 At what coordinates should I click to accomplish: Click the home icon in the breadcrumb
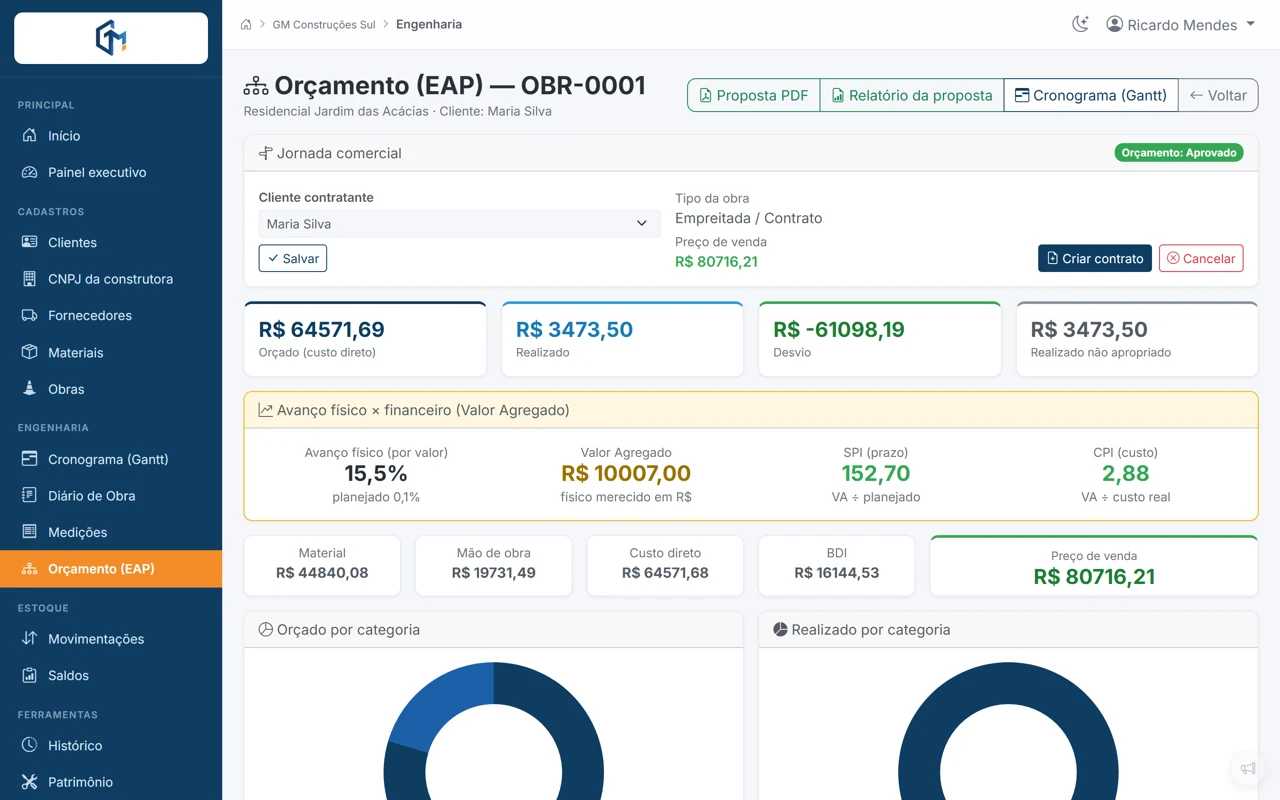(246, 24)
